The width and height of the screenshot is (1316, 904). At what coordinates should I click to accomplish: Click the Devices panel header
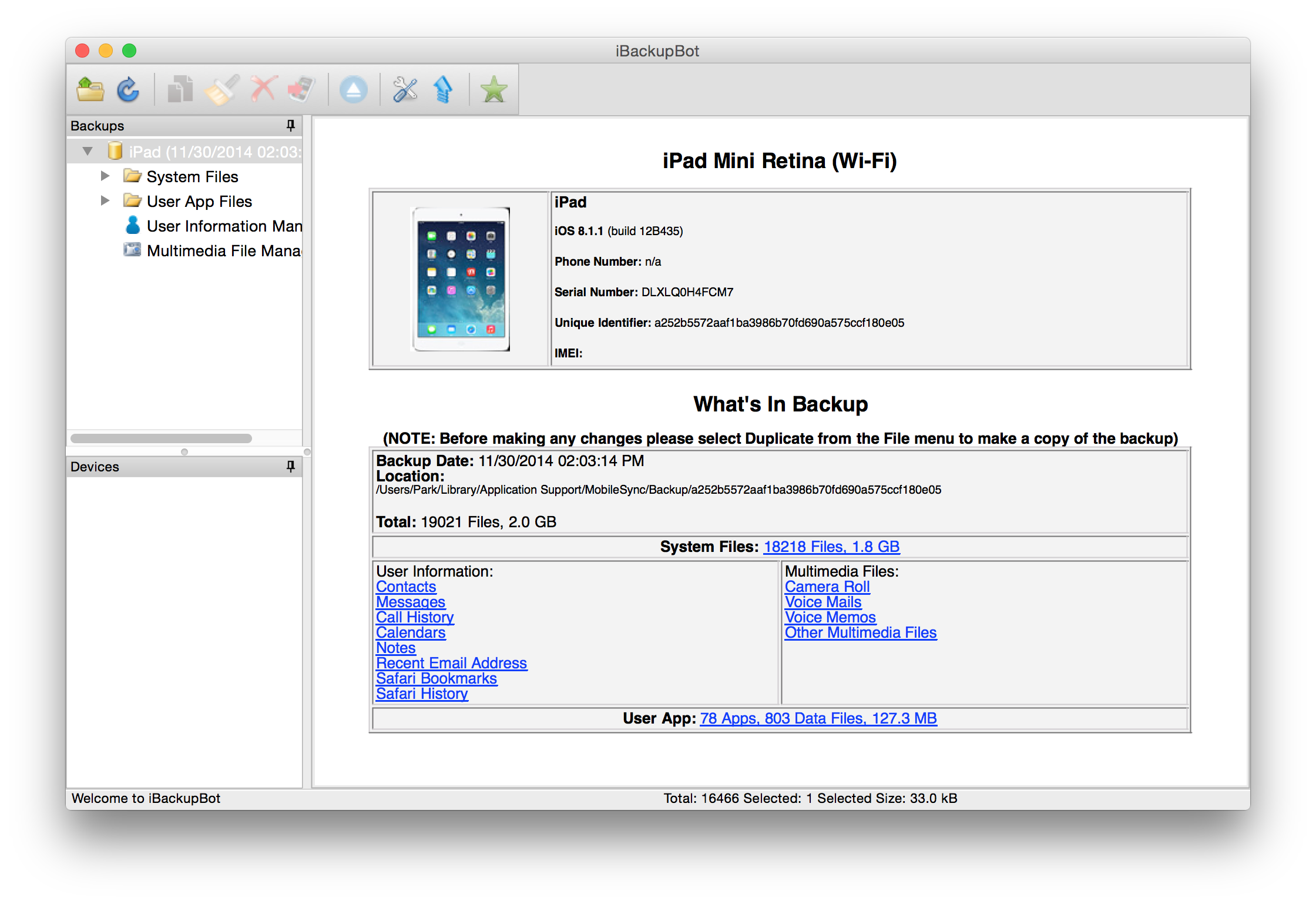pyautogui.click(x=184, y=466)
